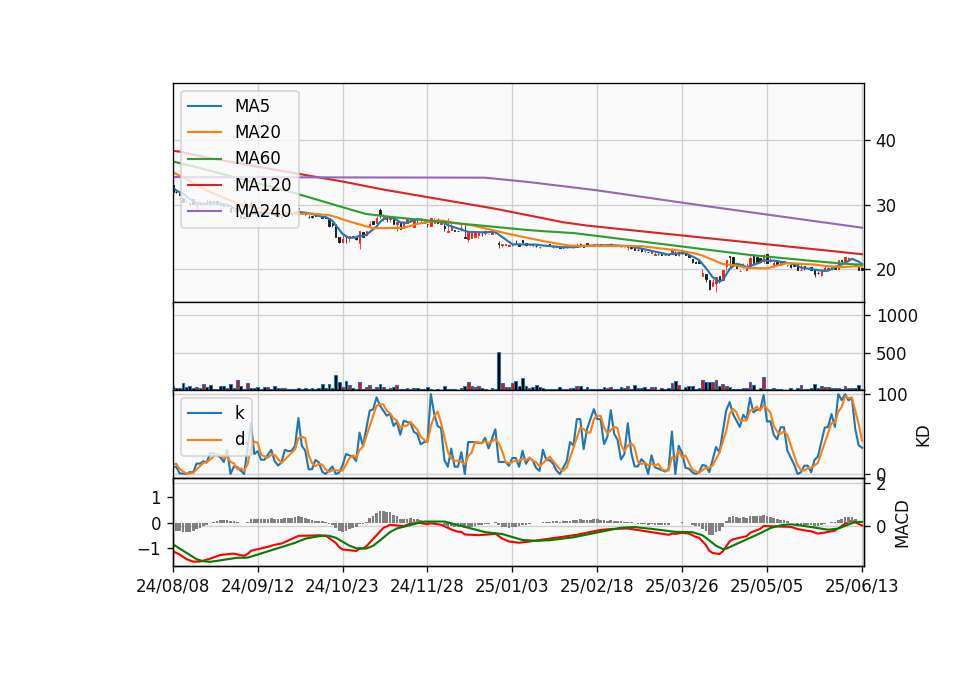Image resolution: width=960 pixels, height=690 pixels.
Task: Click the price axis tick 30
Action: pos(886,206)
